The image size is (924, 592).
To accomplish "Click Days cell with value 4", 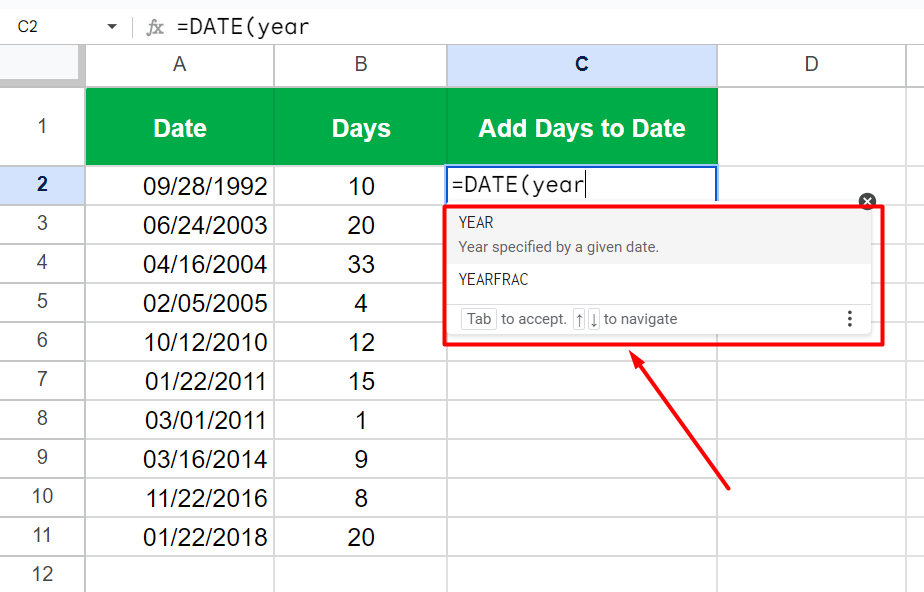I will (361, 302).
